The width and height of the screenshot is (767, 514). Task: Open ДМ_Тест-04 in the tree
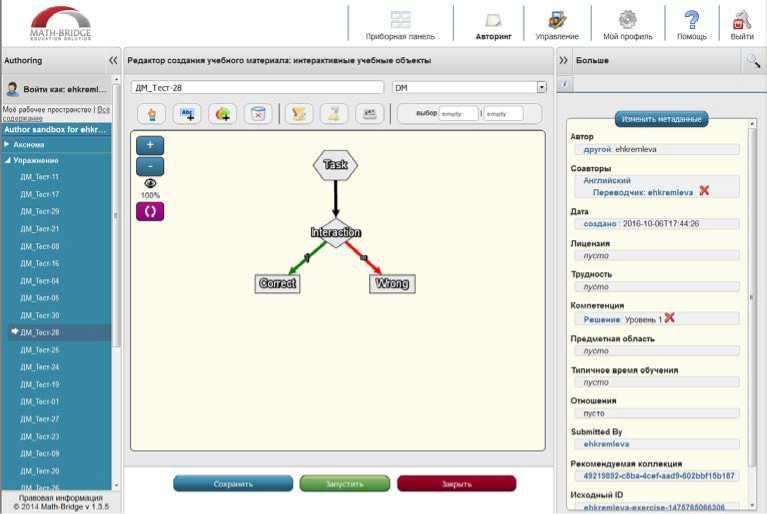(40, 281)
